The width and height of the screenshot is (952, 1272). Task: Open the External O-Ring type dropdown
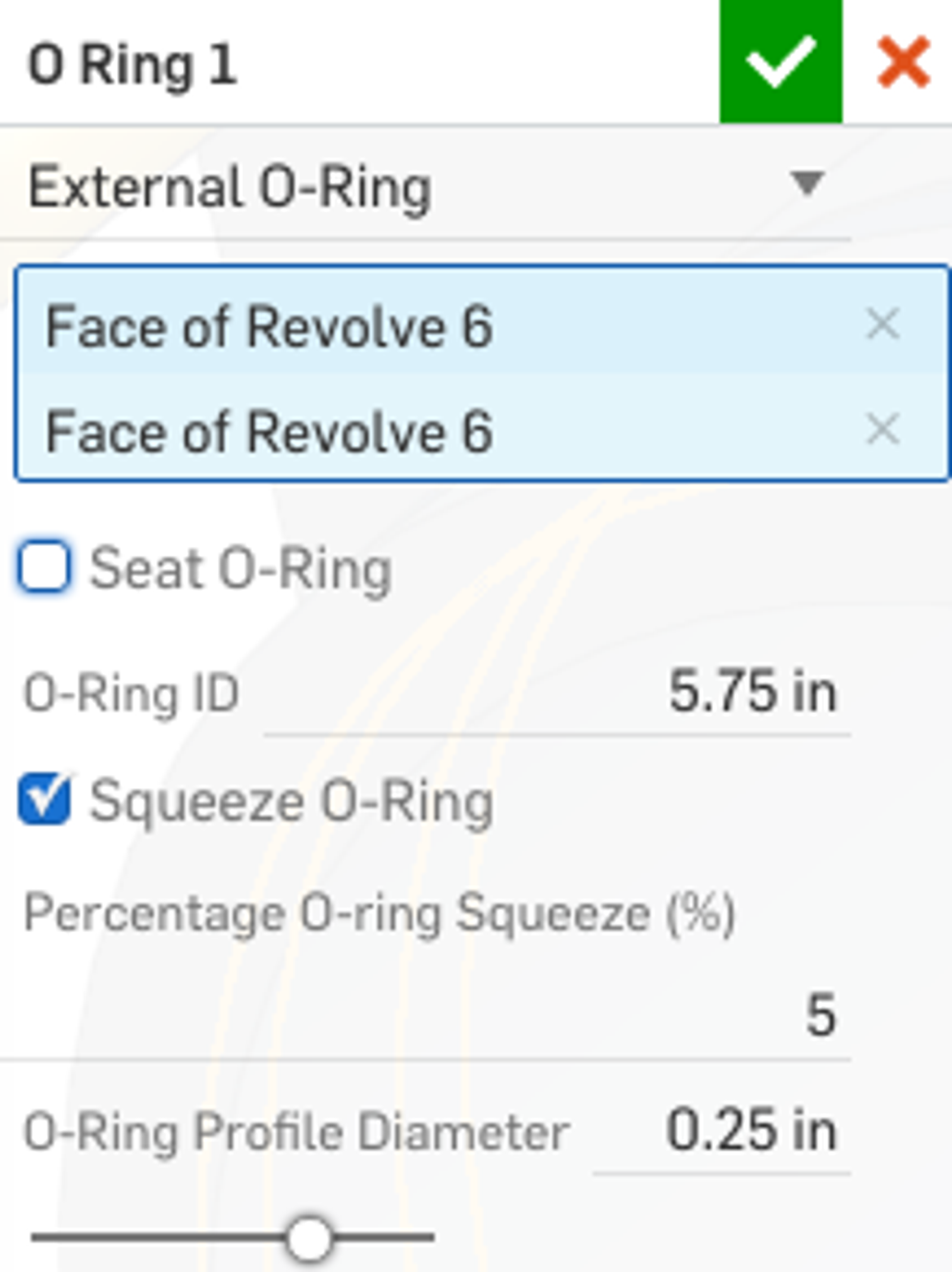coord(416,187)
